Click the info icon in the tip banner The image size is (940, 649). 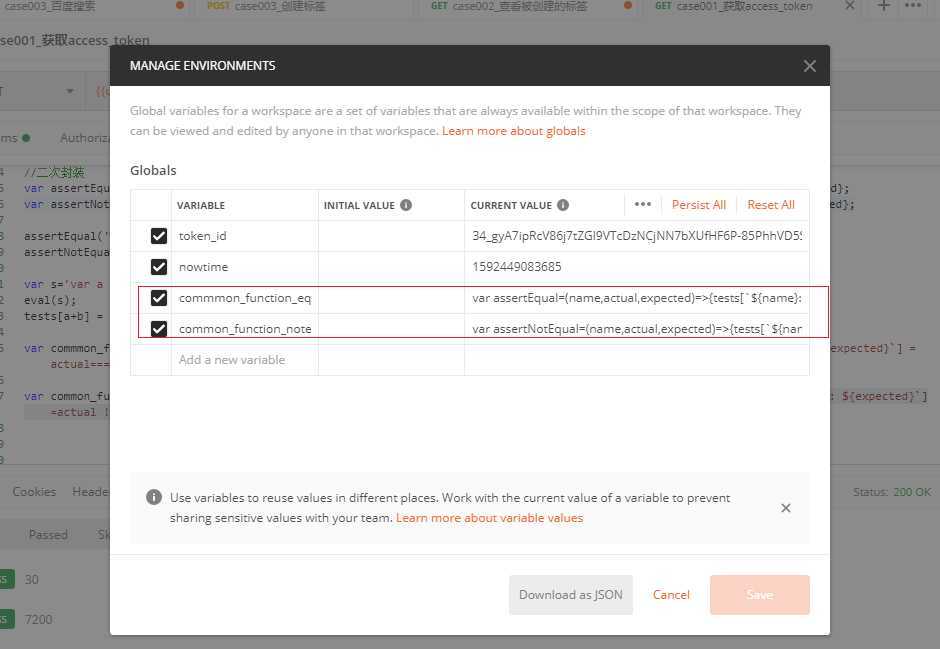click(154, 497)
